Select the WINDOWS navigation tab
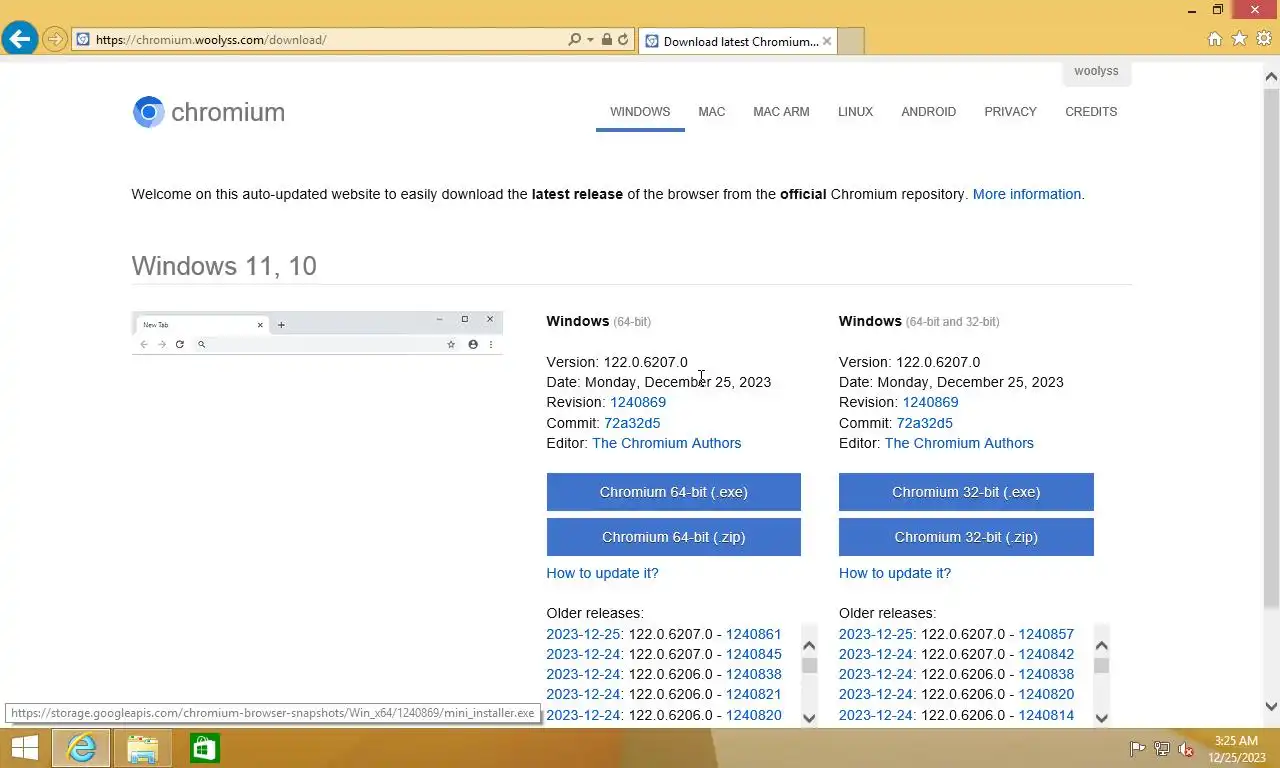 click(x=640, y=112)
